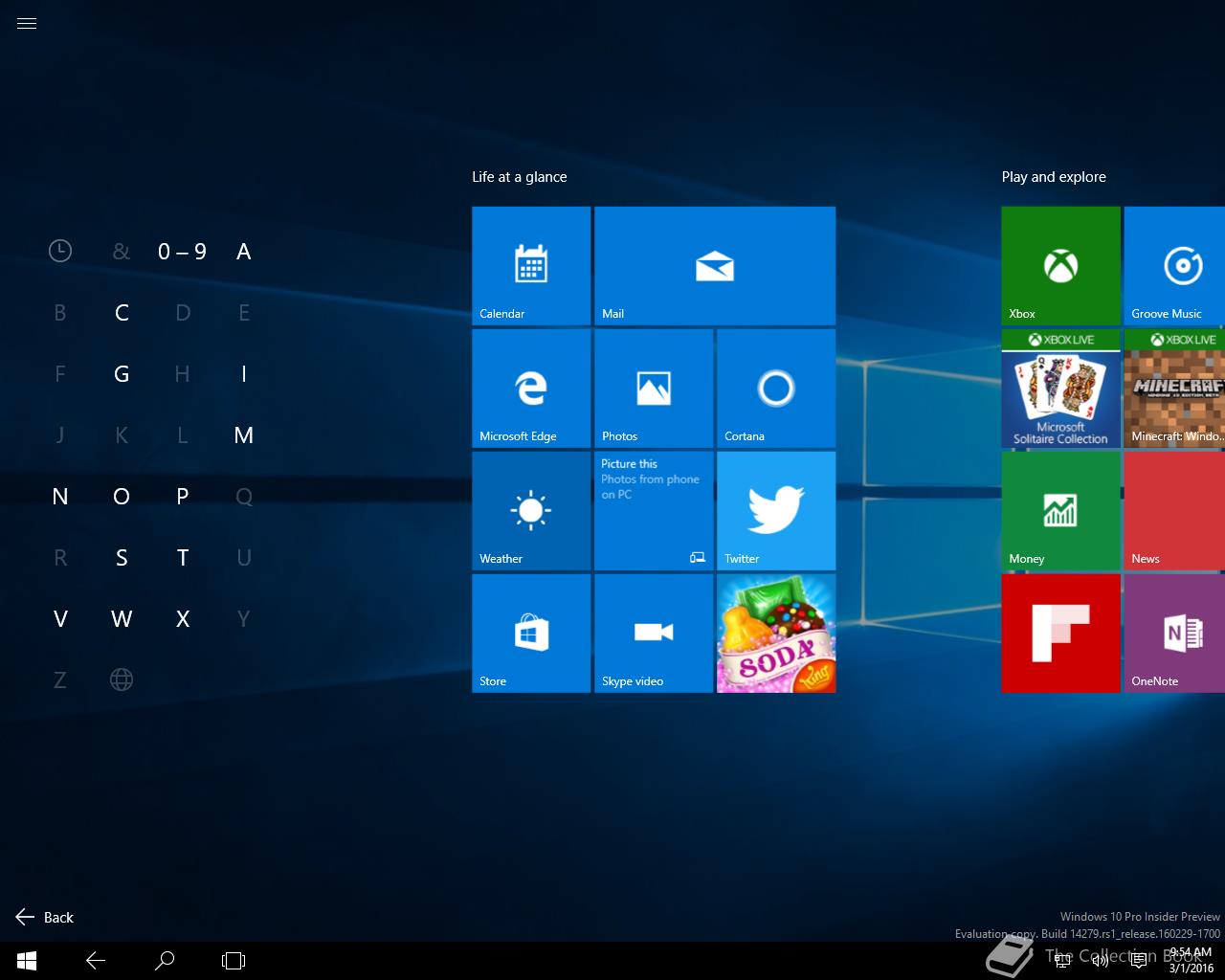
Task: Jump to apps starting with X
Action: pos(183,619)
